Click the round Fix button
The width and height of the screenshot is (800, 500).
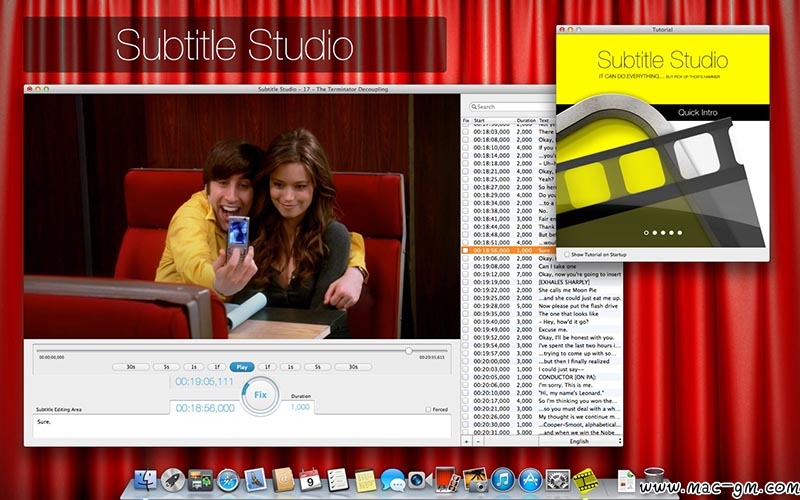tap(260, 395)
